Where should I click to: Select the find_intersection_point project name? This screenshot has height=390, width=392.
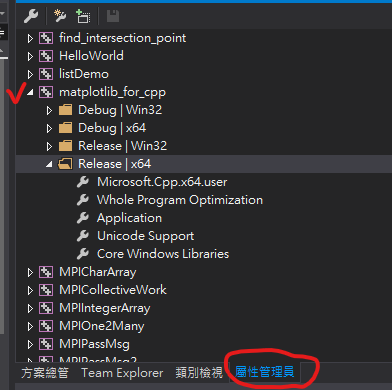tap(122, 38)
